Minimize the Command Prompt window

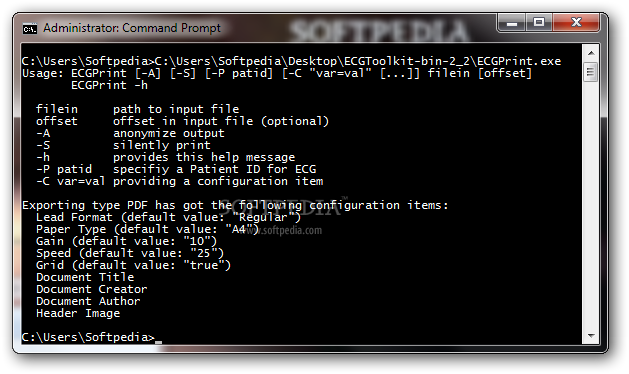tap(511, 22)
